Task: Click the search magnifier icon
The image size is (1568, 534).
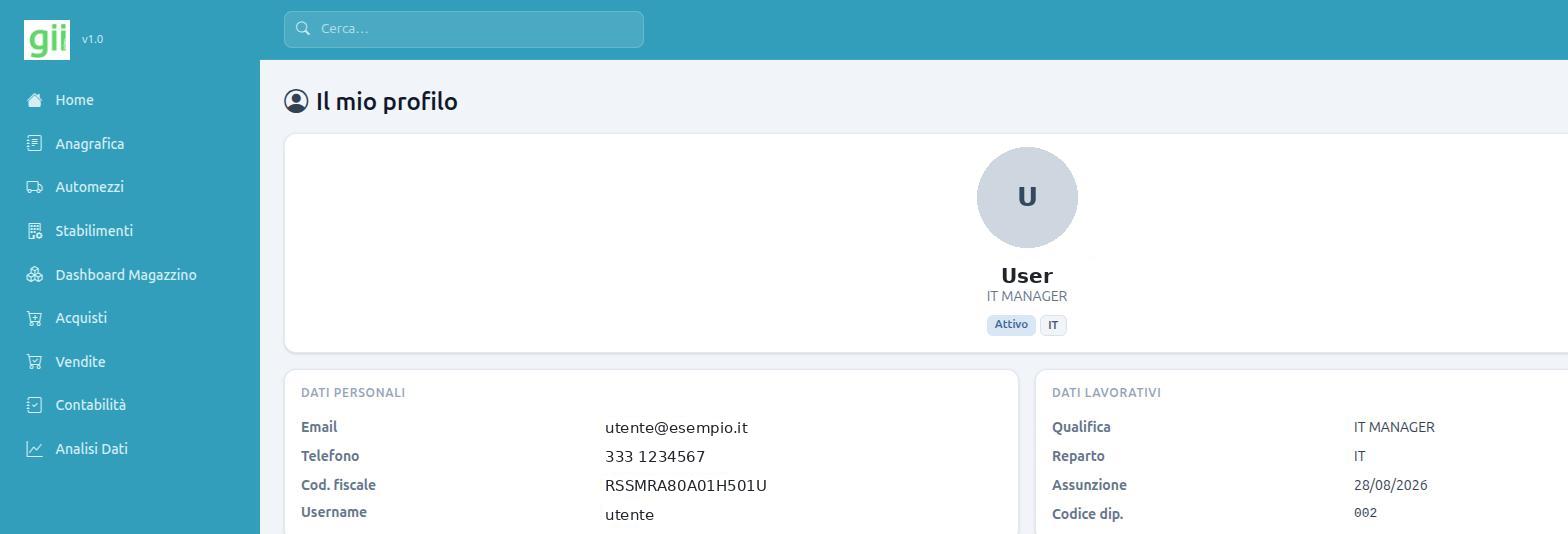Action: tap(303, 29)
